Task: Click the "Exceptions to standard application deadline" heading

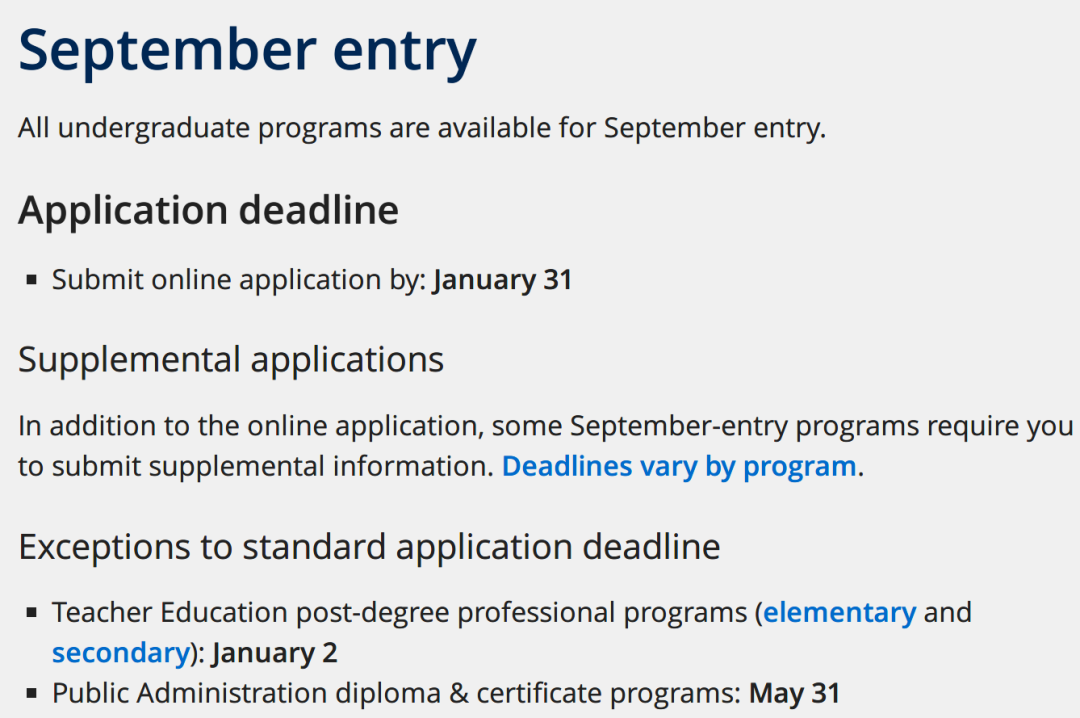Action: (369, 547)
